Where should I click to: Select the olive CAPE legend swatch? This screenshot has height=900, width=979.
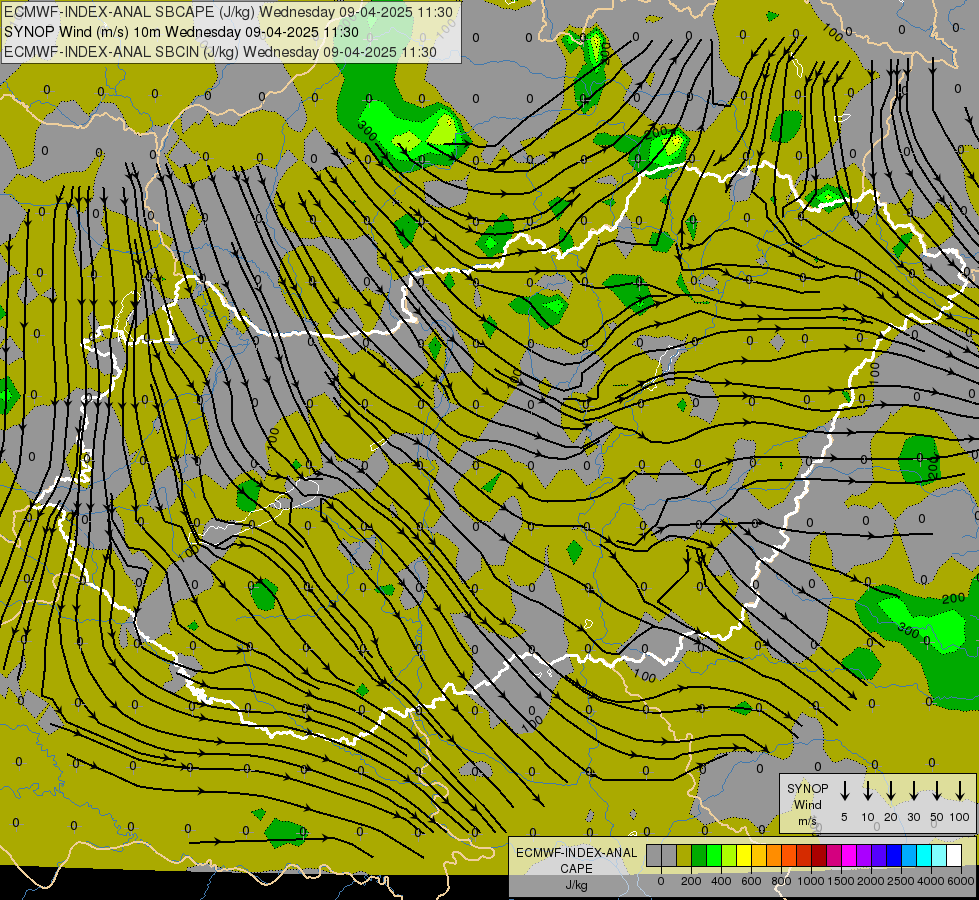click(x=684, y=856)
